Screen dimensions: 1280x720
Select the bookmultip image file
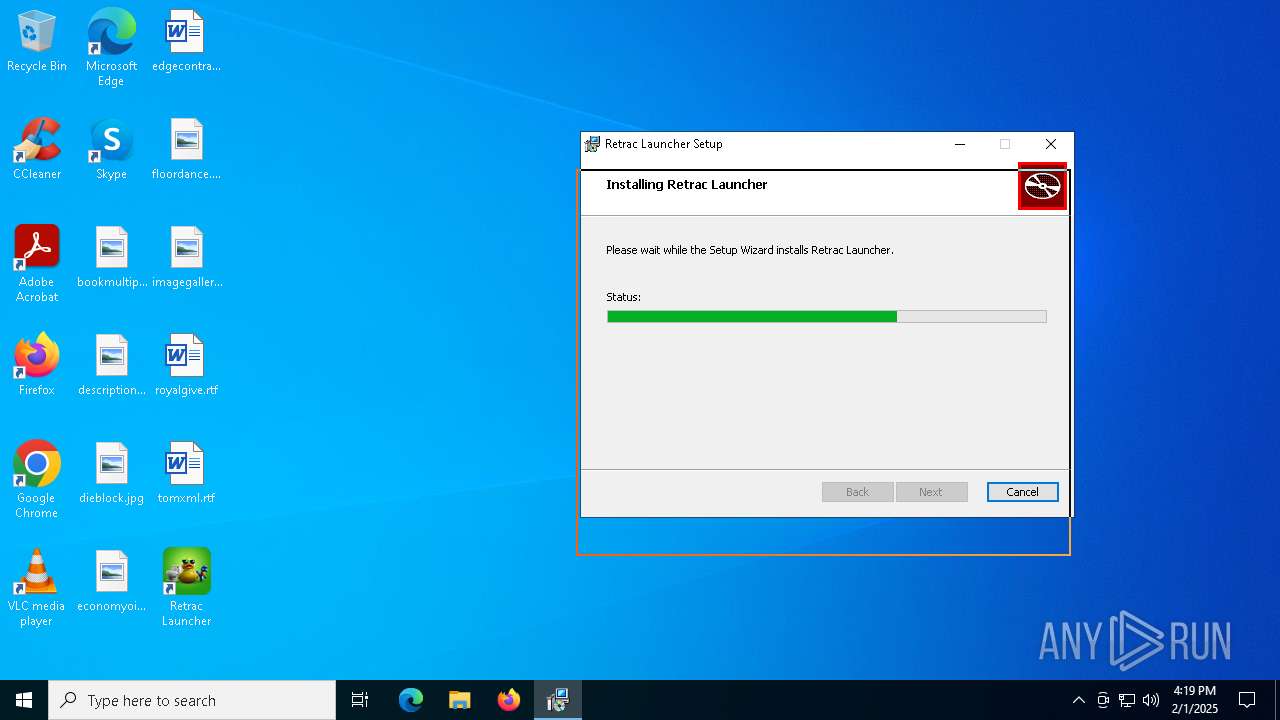(111, 257)
